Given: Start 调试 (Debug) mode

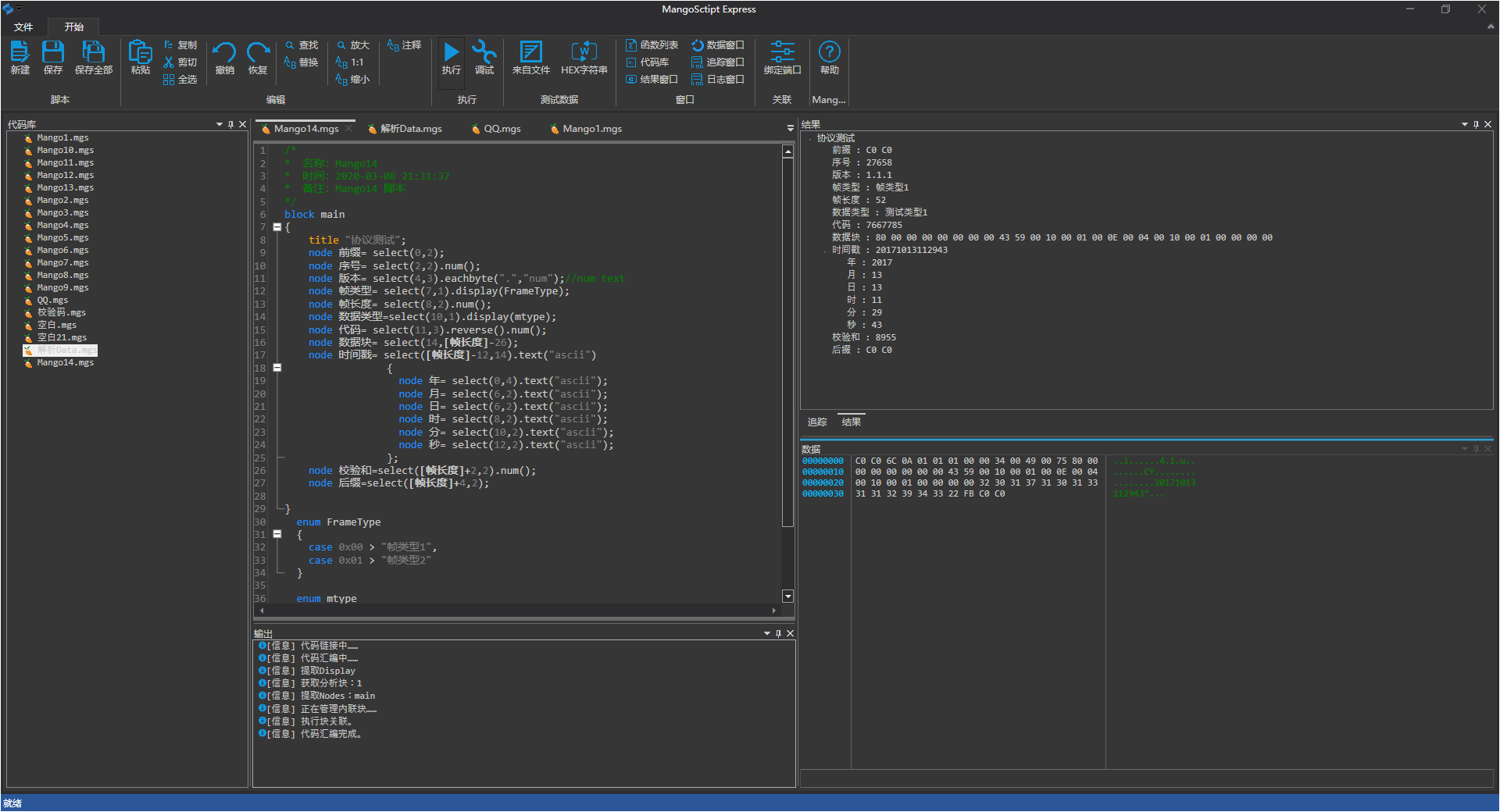Looking at the screenshot, I should pos(484,58).
